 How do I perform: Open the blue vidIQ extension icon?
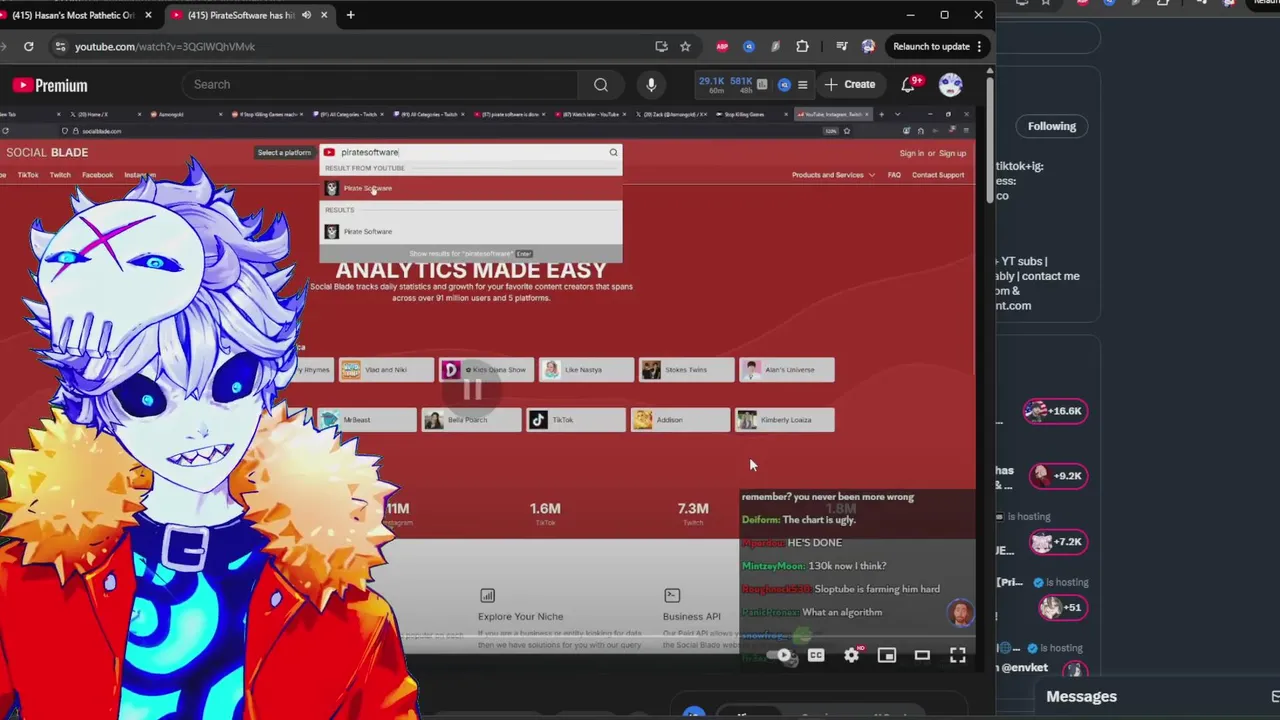(749, 46)
